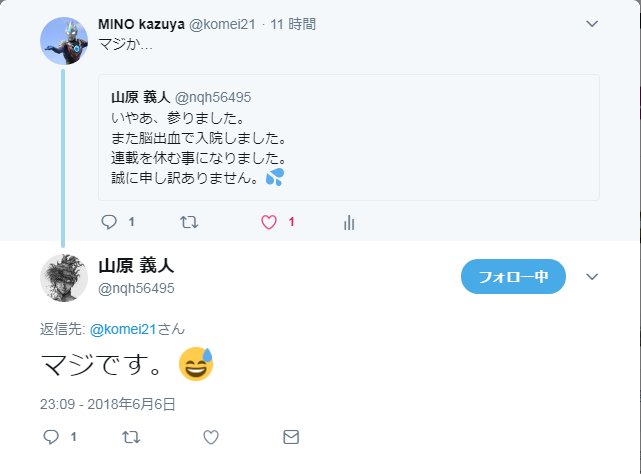Image resolution: width=641 pixels, height=474 pixels.
Task: Open MINO kazuya display name link
Action: pyautogui.click(x=139, y=23)
